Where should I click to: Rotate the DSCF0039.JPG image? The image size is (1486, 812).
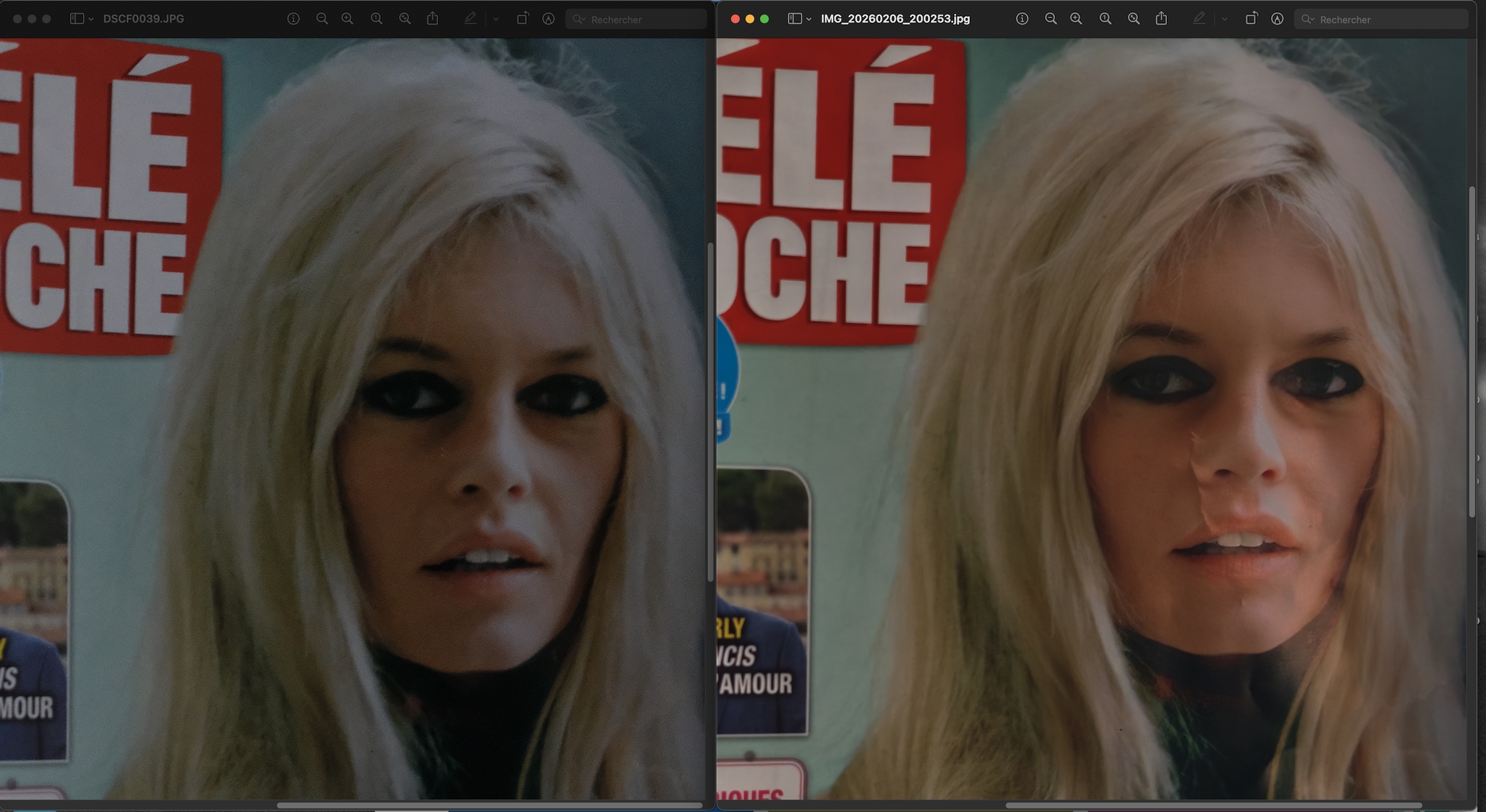pyautogui.click(x=522, y=19)
